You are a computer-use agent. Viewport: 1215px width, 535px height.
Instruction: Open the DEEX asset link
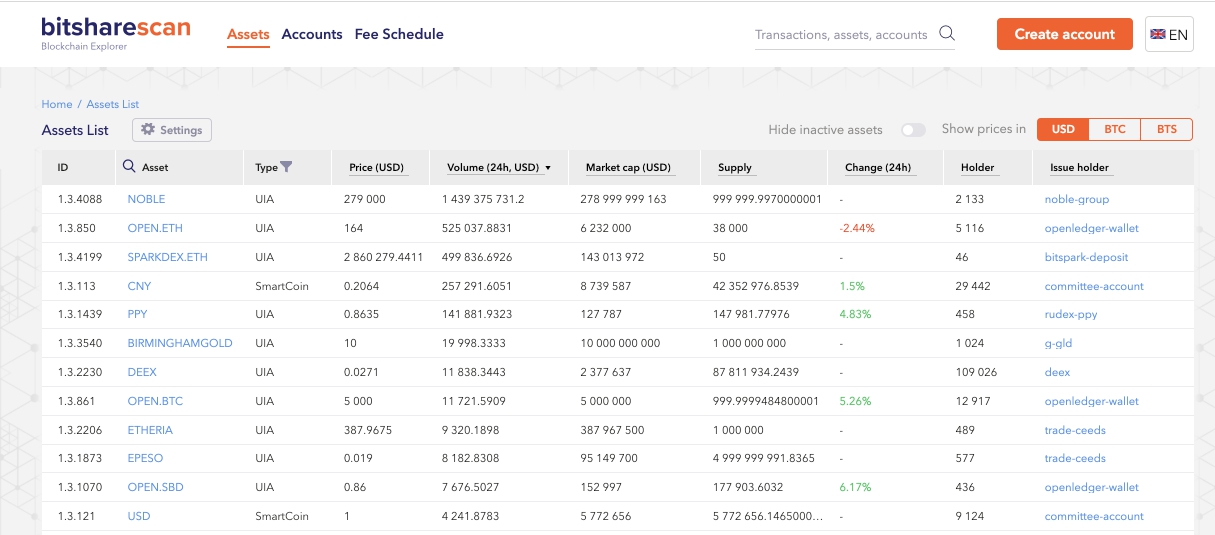[x=142, y=372]
